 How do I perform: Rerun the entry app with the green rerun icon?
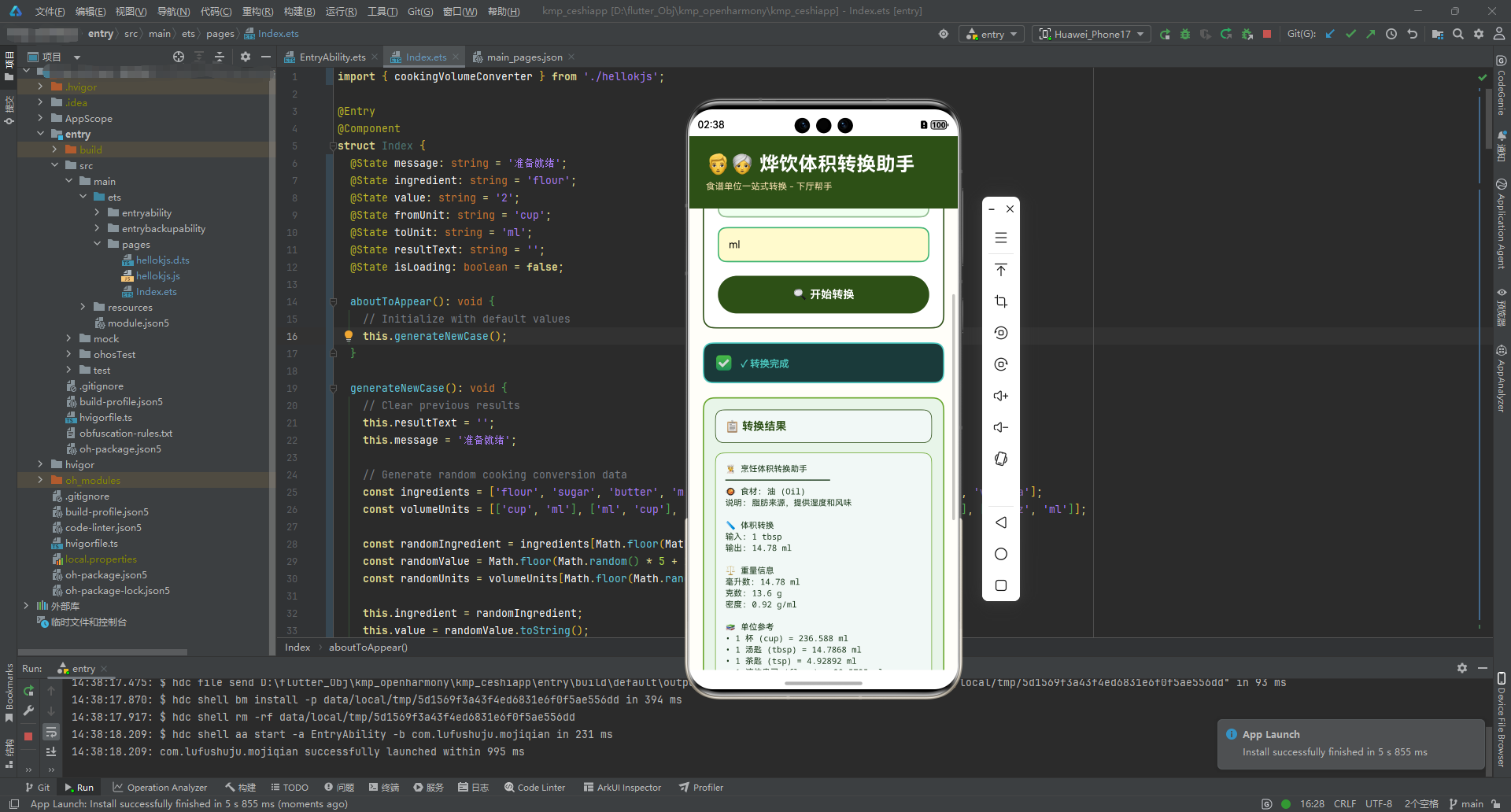(1165, 34)
